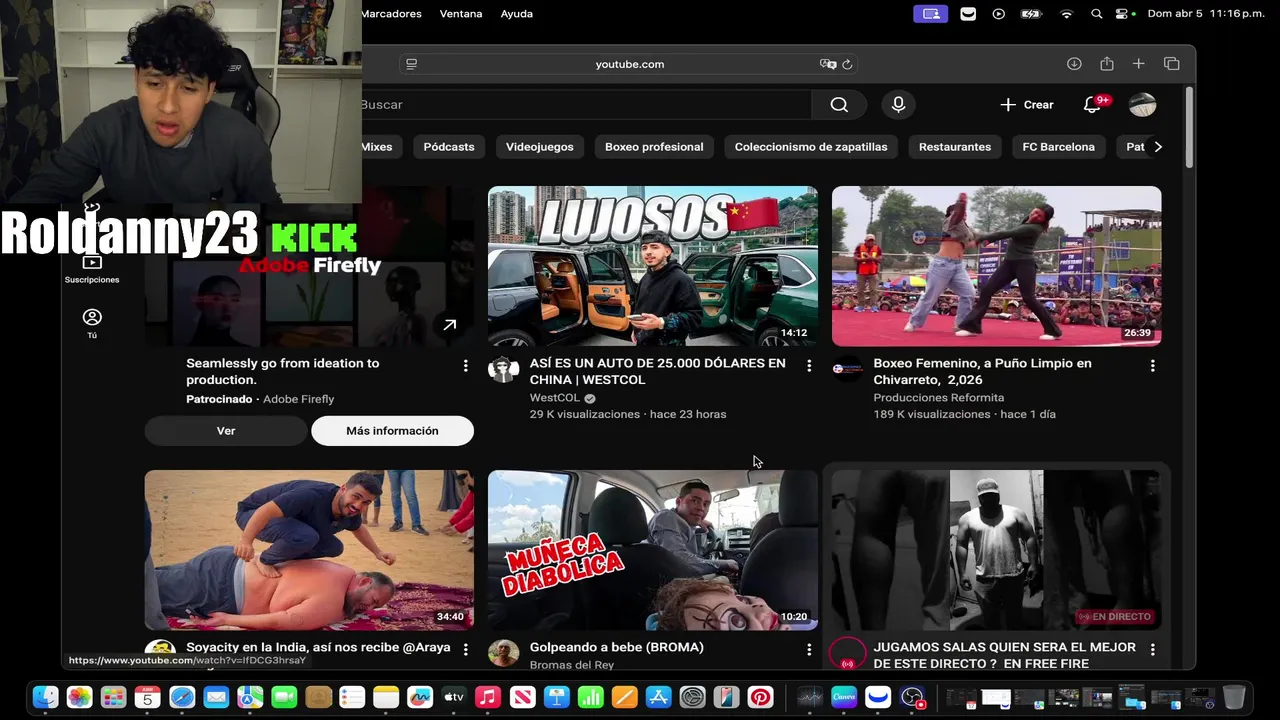
Task: Open Safari downloads icon
Action: (x=1074, y=64)
